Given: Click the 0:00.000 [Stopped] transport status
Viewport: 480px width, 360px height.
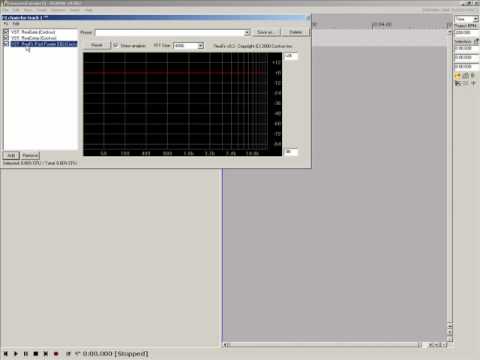Looking at the screenshot, I should pos(115,354).
